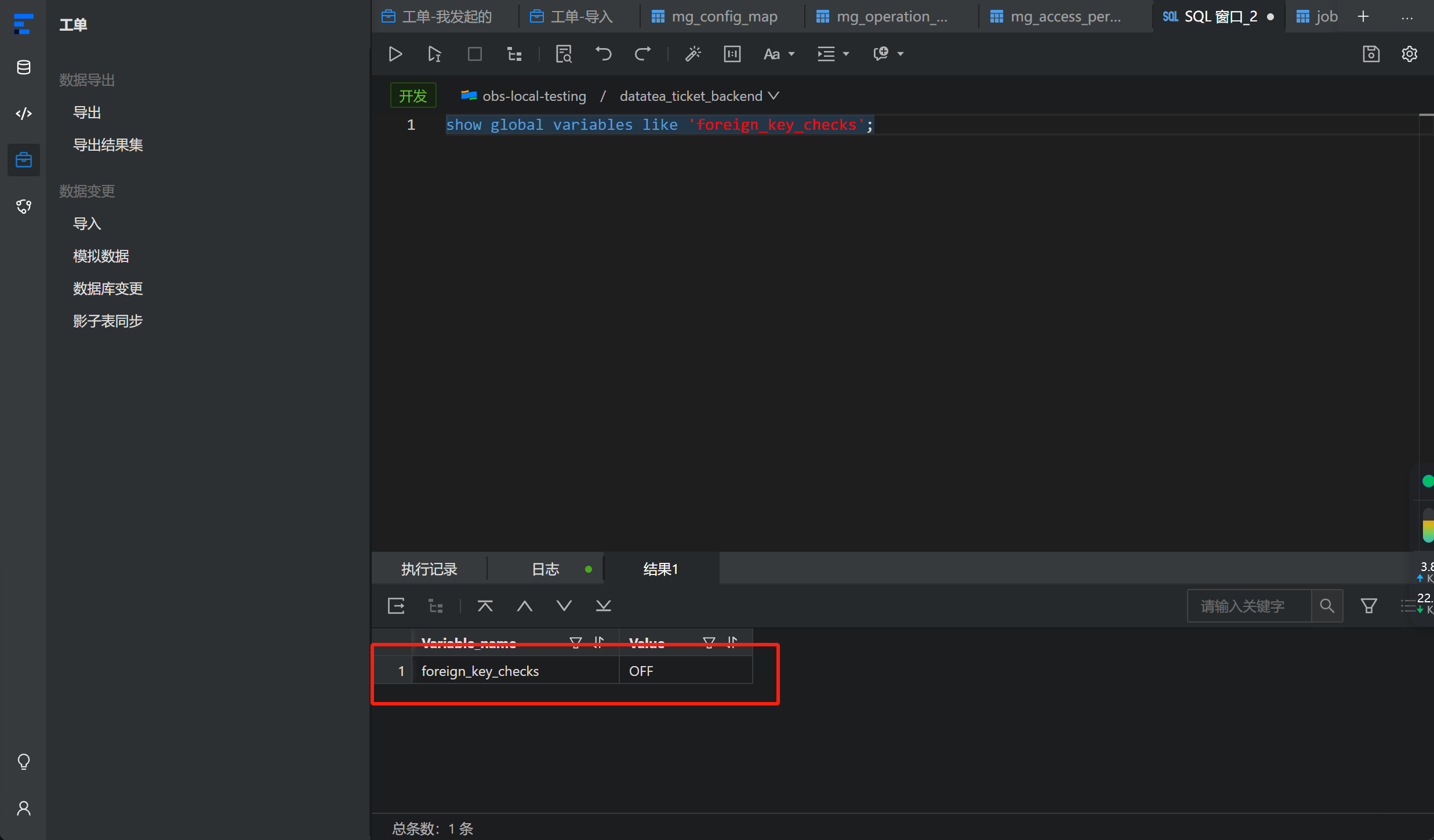Undo the last edit
The width and height of the screenshot is (1434, 840).
(604, 54)
